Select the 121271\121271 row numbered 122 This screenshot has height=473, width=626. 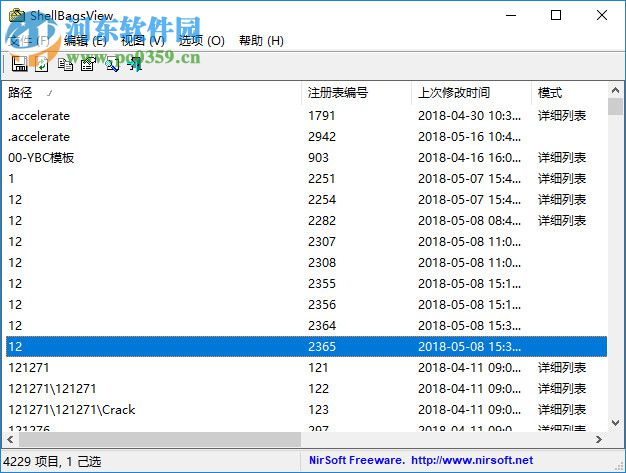[307, 388]
